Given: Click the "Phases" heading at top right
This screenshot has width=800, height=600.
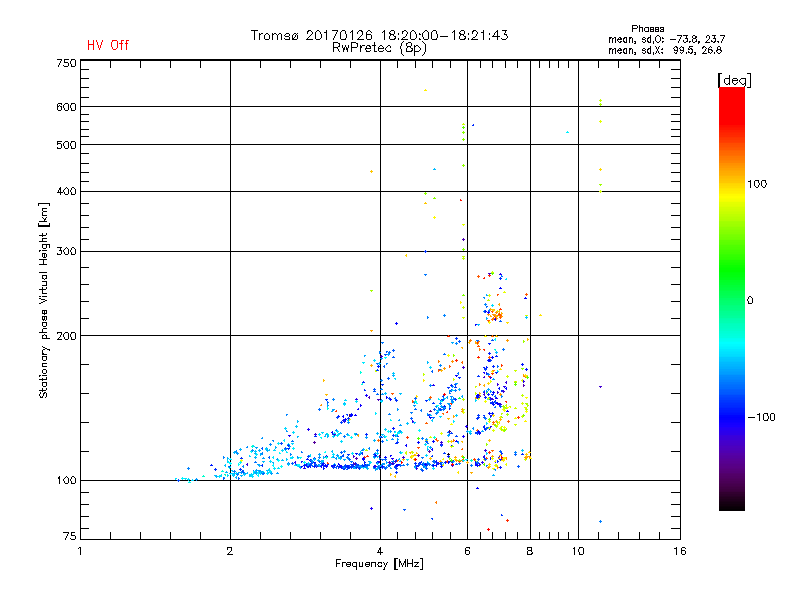Looking at the screenshot, I should 647,29.
